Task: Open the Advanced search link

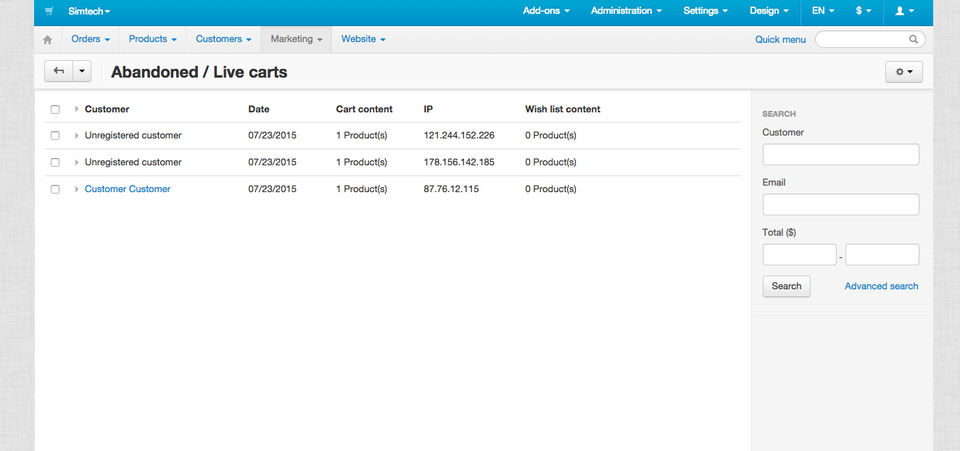Action: pos(881,286)
